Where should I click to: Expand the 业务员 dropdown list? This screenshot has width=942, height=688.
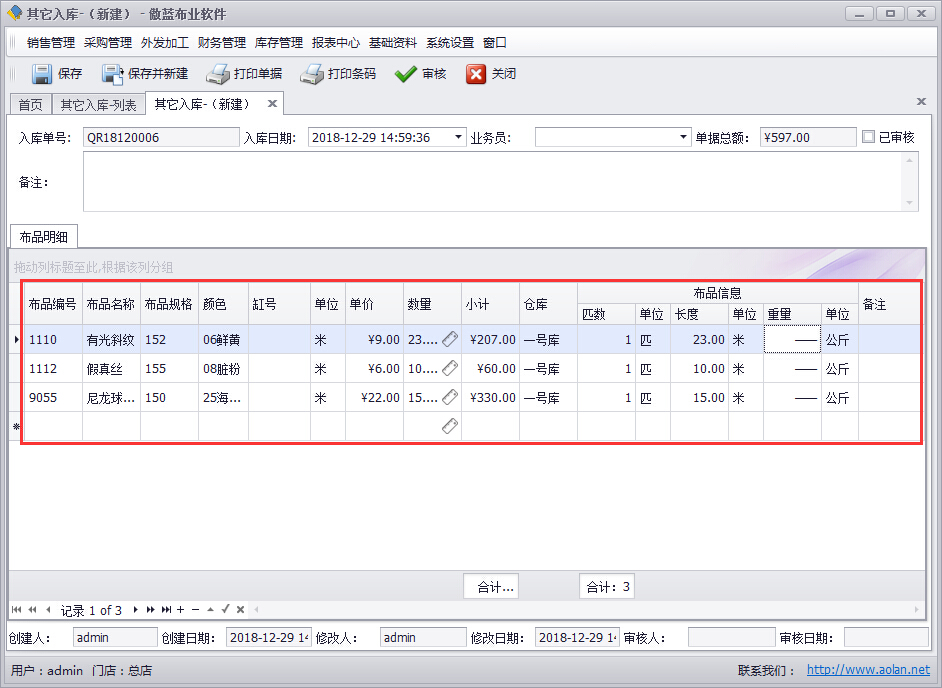point(684,137)
